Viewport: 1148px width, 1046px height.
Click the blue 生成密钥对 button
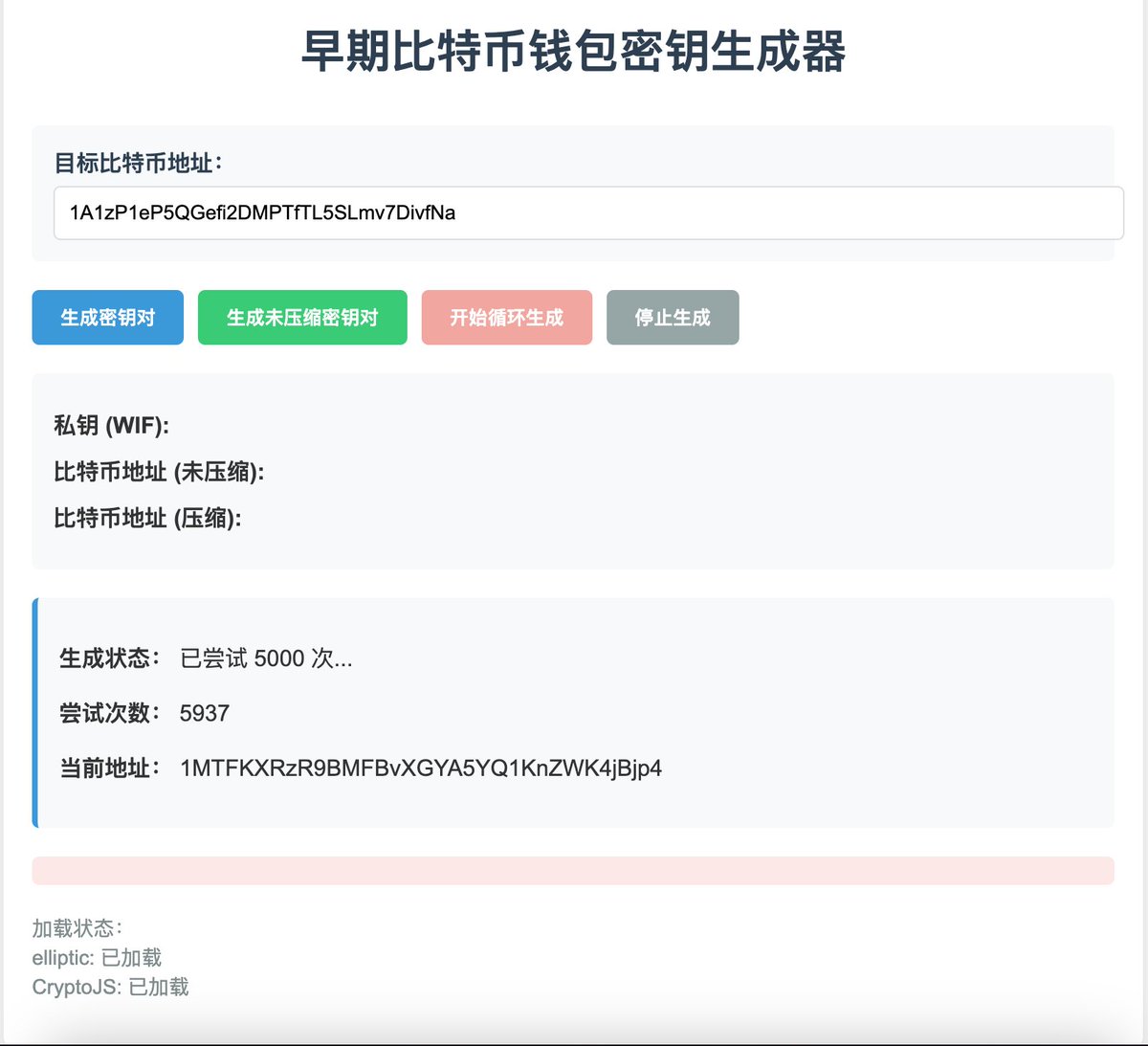pyautogui.click(x=107, y=317)
